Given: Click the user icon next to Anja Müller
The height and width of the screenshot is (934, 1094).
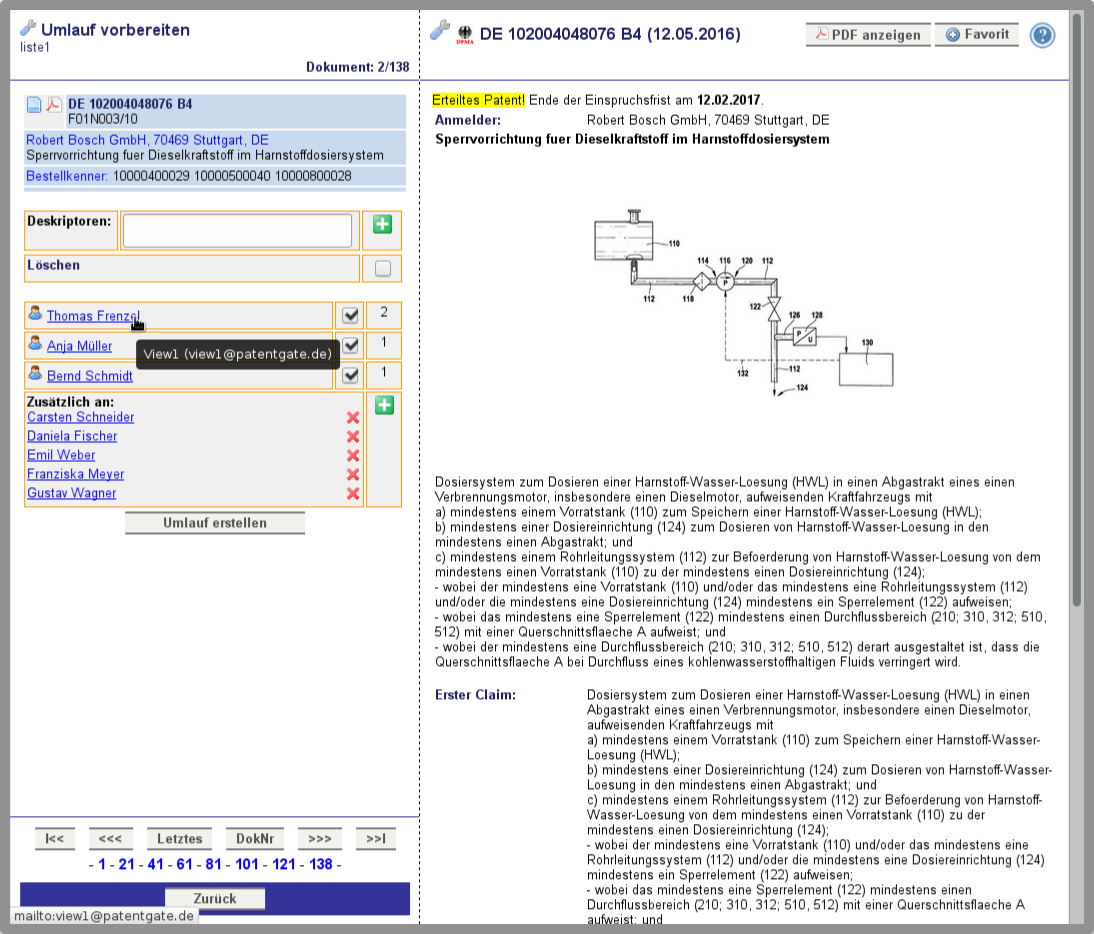Looking at the screenshot, I should 35,343.
